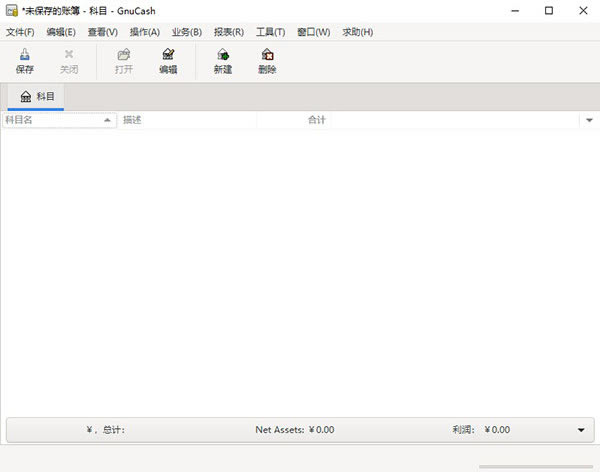Click the 保存 (Save) toolbar icon

click(x=25, y=56)
